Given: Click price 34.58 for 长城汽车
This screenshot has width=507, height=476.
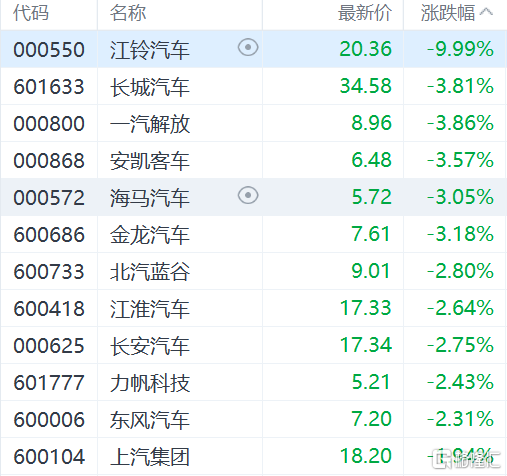Looking at the screenshot, I should click(366, 86).
